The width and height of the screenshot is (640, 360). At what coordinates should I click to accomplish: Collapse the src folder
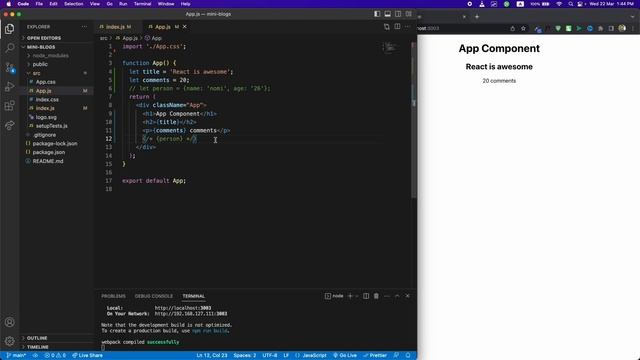tap(36, 73)
